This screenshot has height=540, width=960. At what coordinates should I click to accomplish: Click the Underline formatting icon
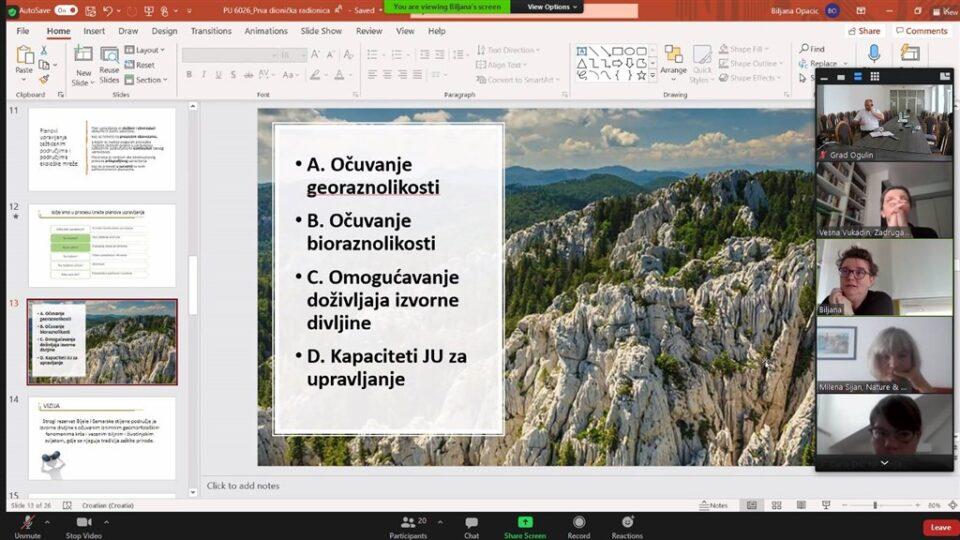click(x=219, y=75)
